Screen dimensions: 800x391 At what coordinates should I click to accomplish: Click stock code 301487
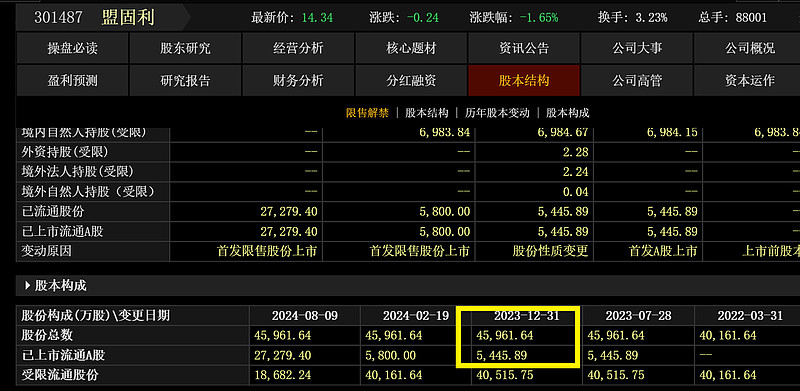coord(58,18)
